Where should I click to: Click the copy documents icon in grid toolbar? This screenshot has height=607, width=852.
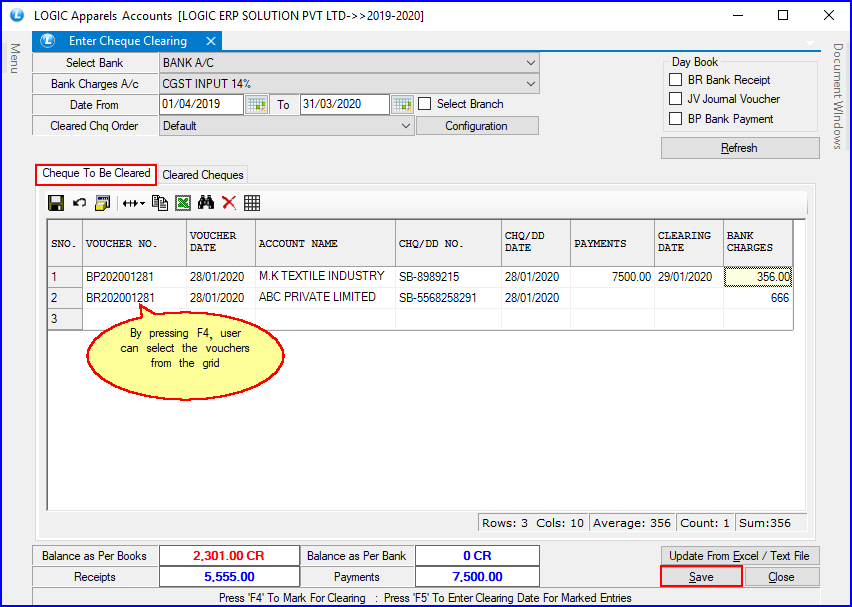pos(160,203)
